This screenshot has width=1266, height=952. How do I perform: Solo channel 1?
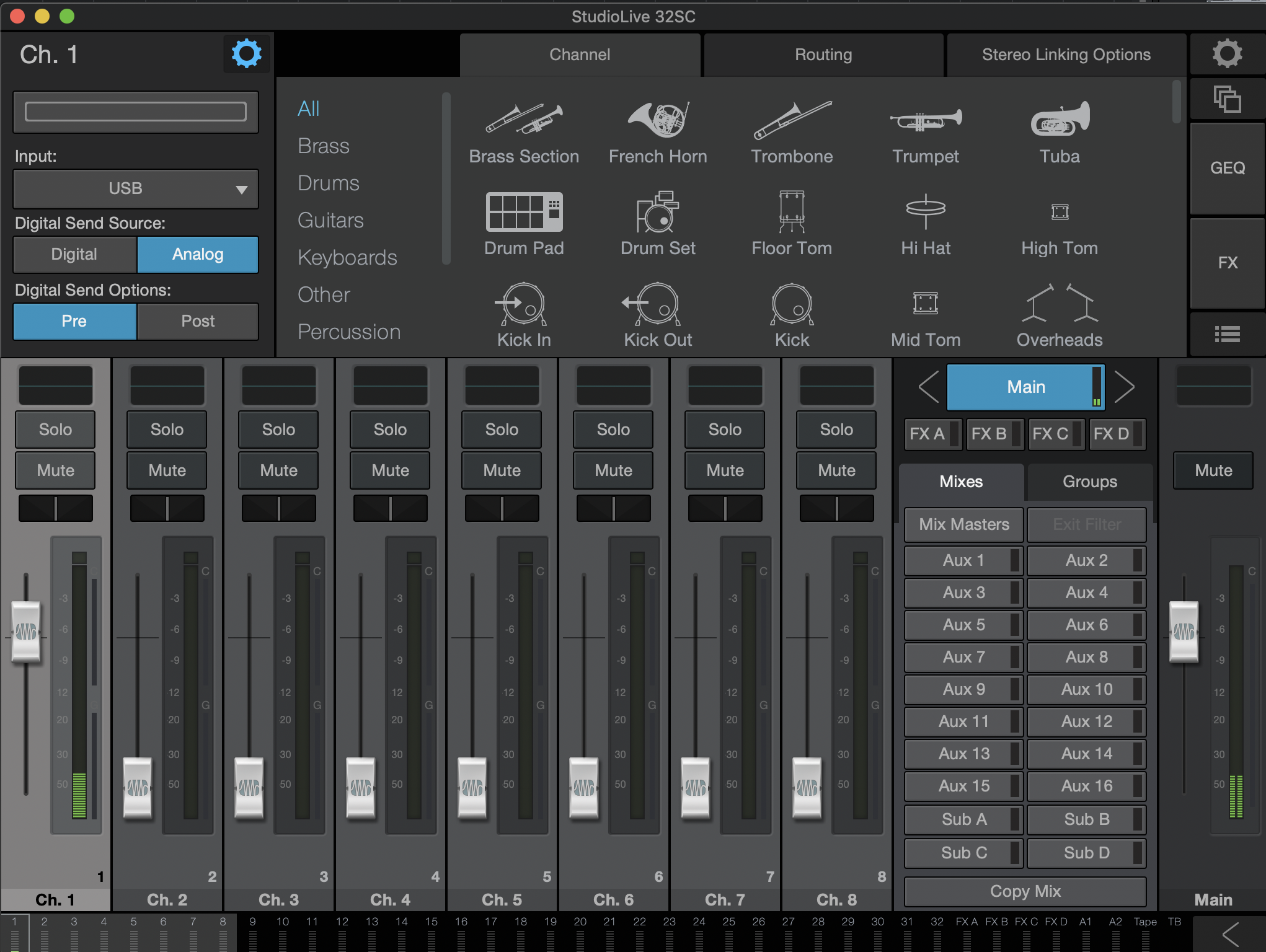55,430
